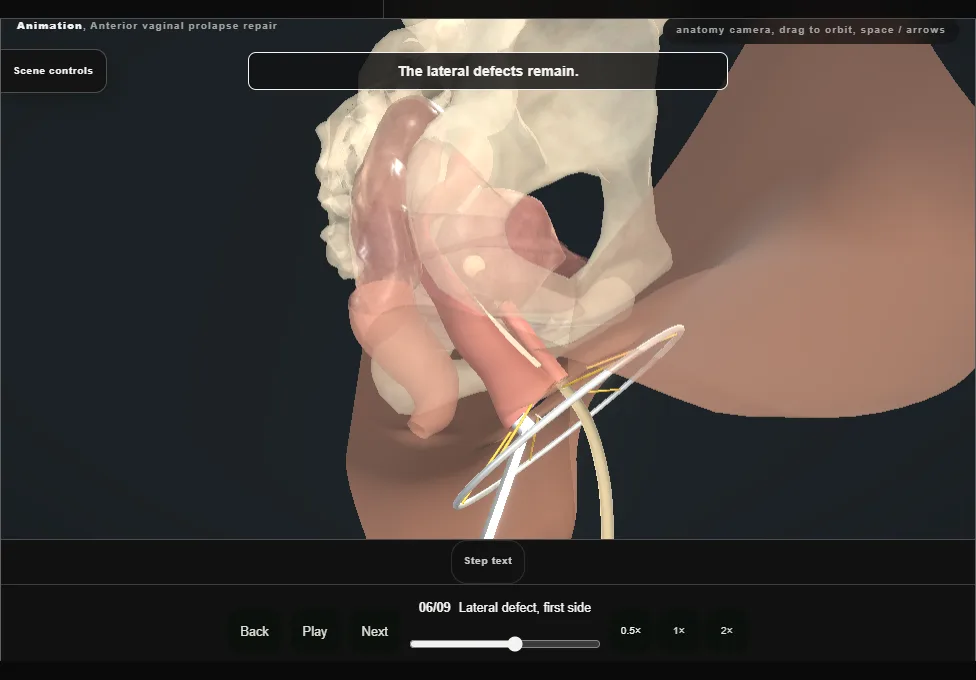Advance with the Next button
This screenshot has width=976, height=680.
click(x=375, y=631)
